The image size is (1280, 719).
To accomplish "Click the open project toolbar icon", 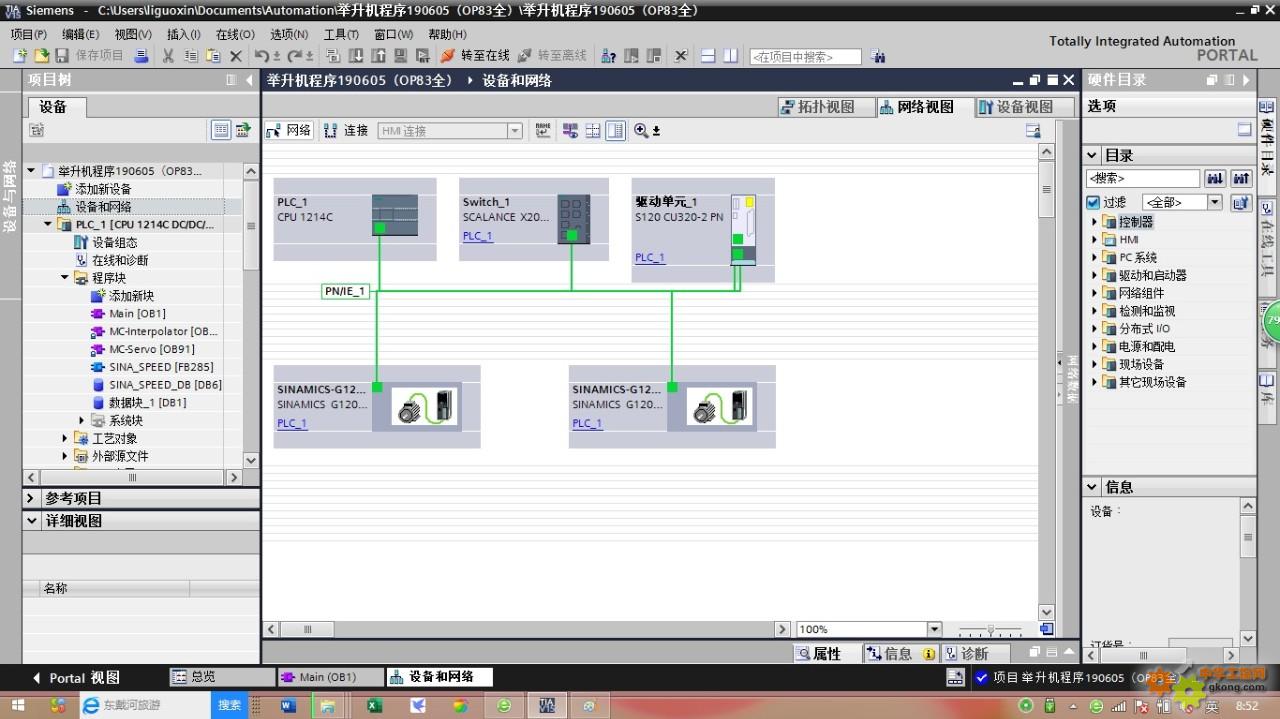I will [x=41, y=56].
